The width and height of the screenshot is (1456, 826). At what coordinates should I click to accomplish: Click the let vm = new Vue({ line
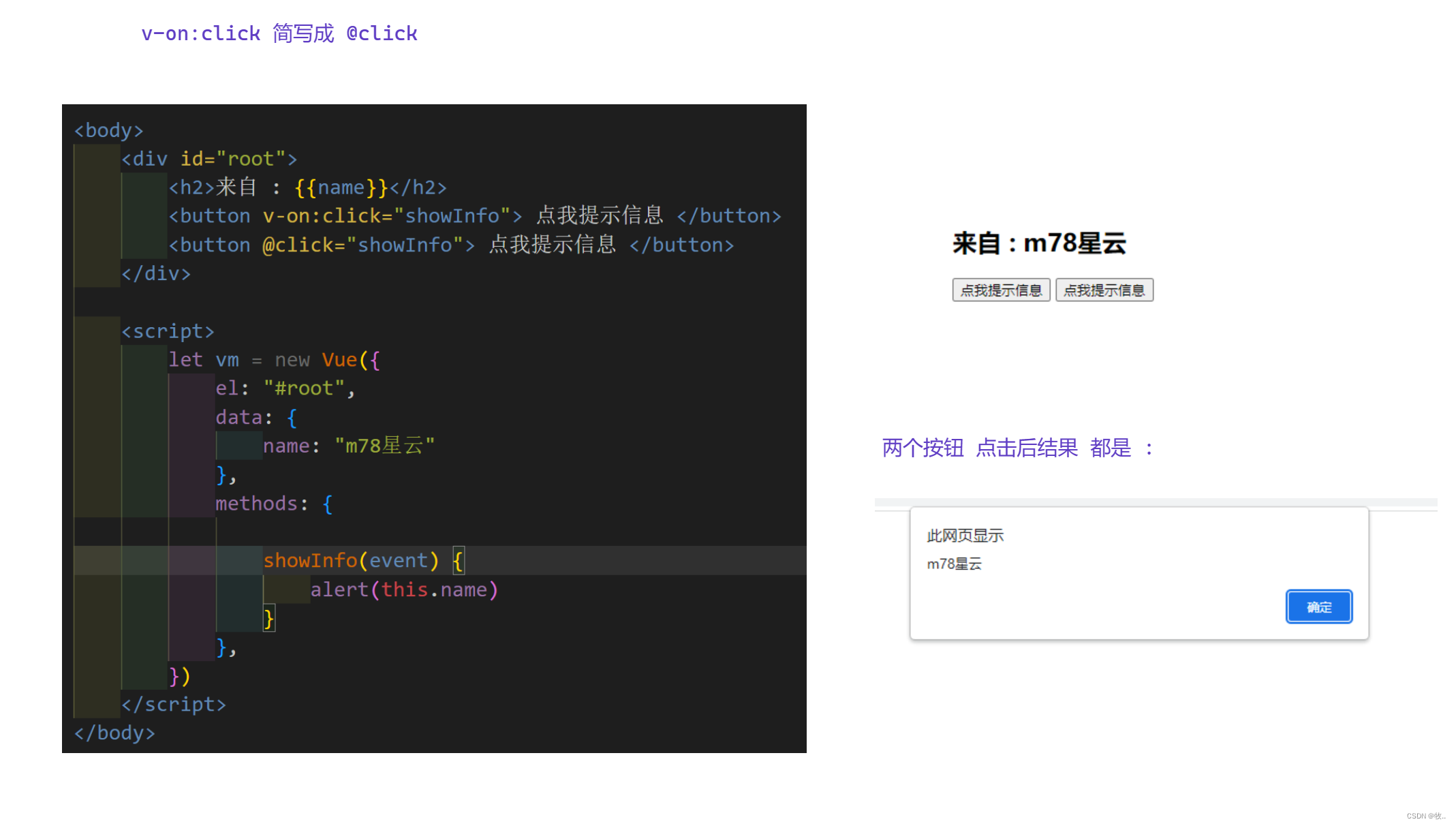click(x=274, y=360)
